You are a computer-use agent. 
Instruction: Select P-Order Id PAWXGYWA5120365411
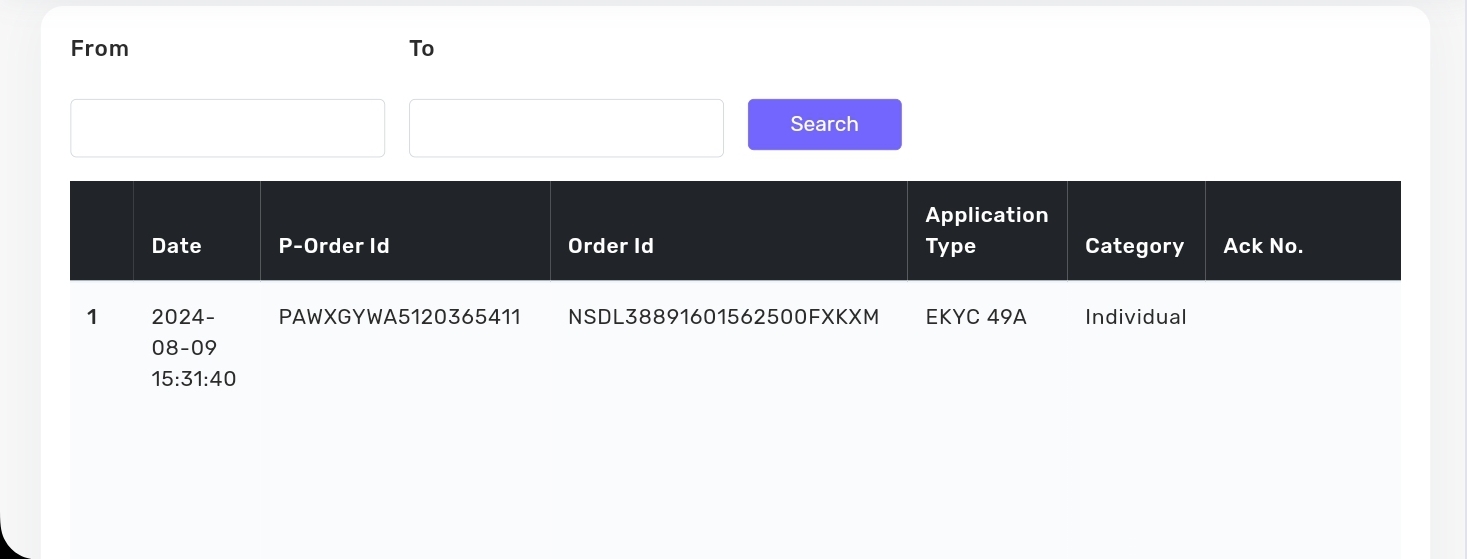pos(399,318)
